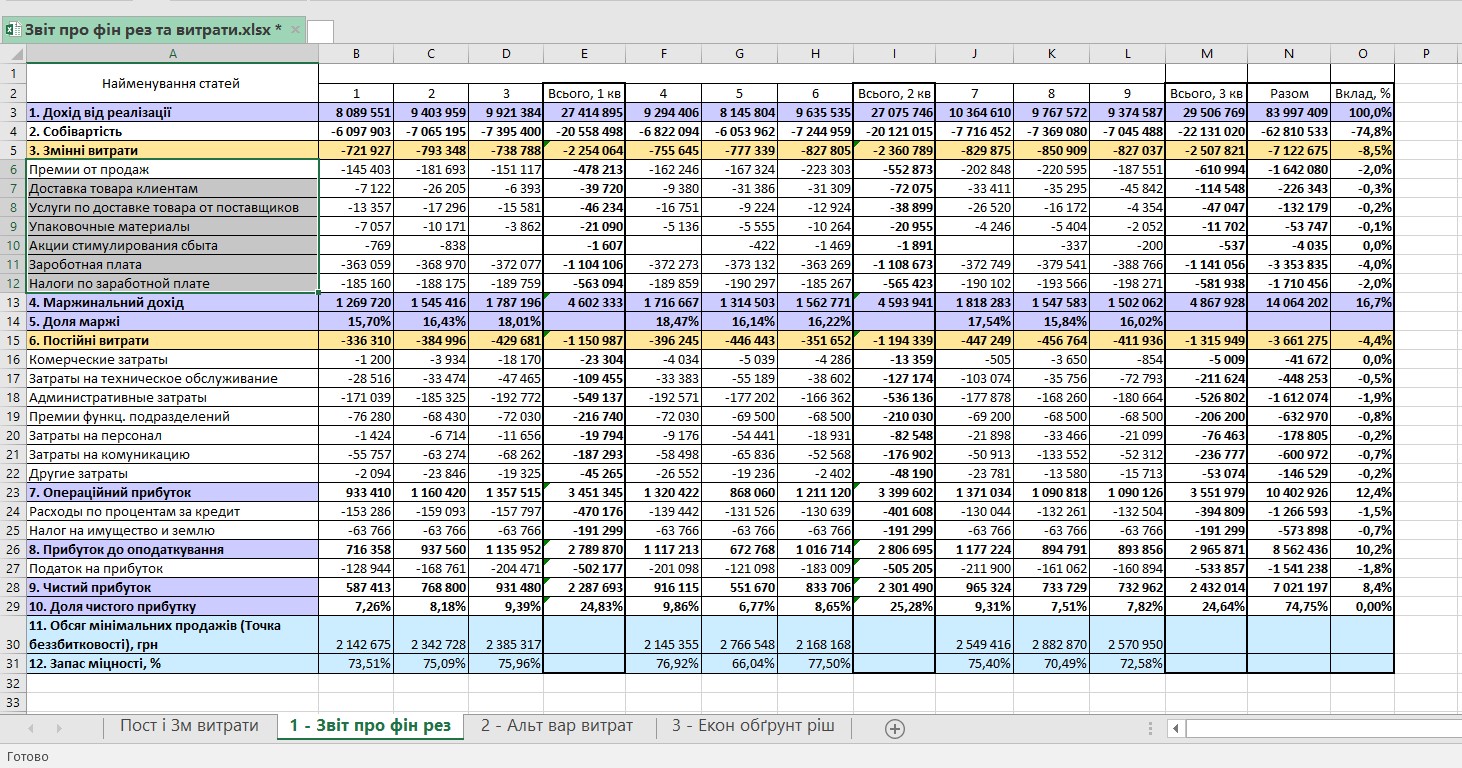Select the 2. Собівартість row label
The image size is (1462, 768).
point(172,131)
